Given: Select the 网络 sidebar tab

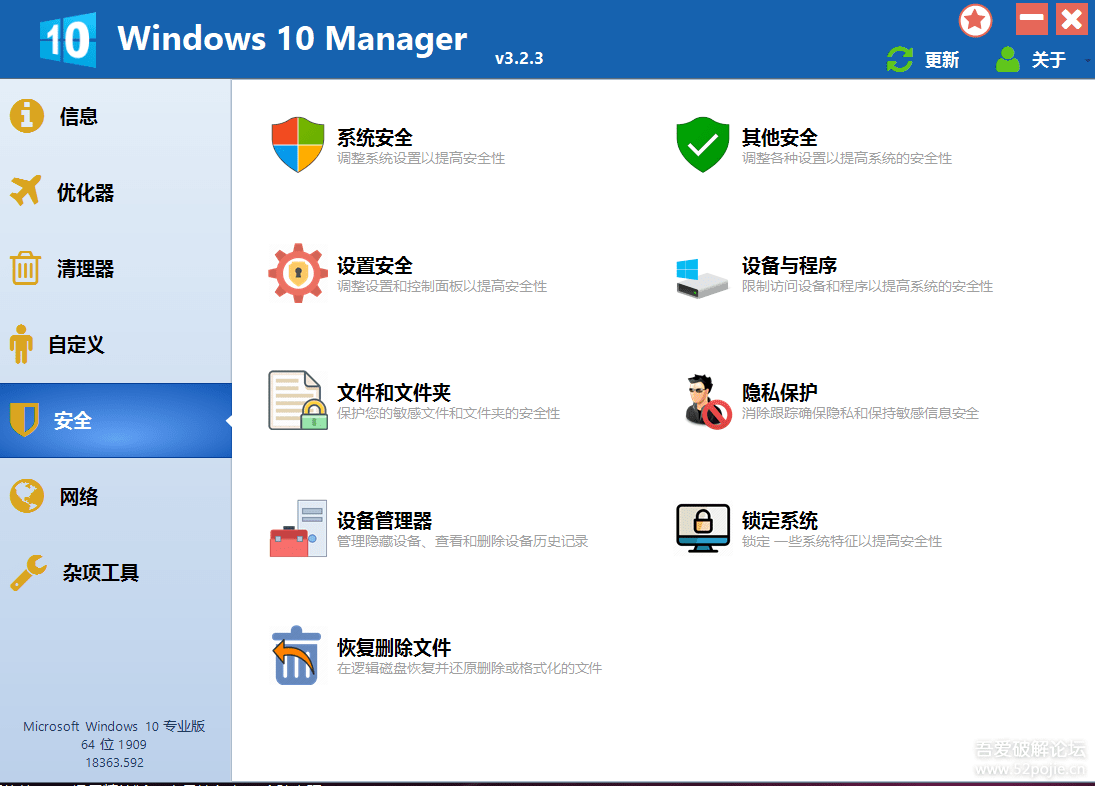Looking at the screenshot, I should click(116, 496).
